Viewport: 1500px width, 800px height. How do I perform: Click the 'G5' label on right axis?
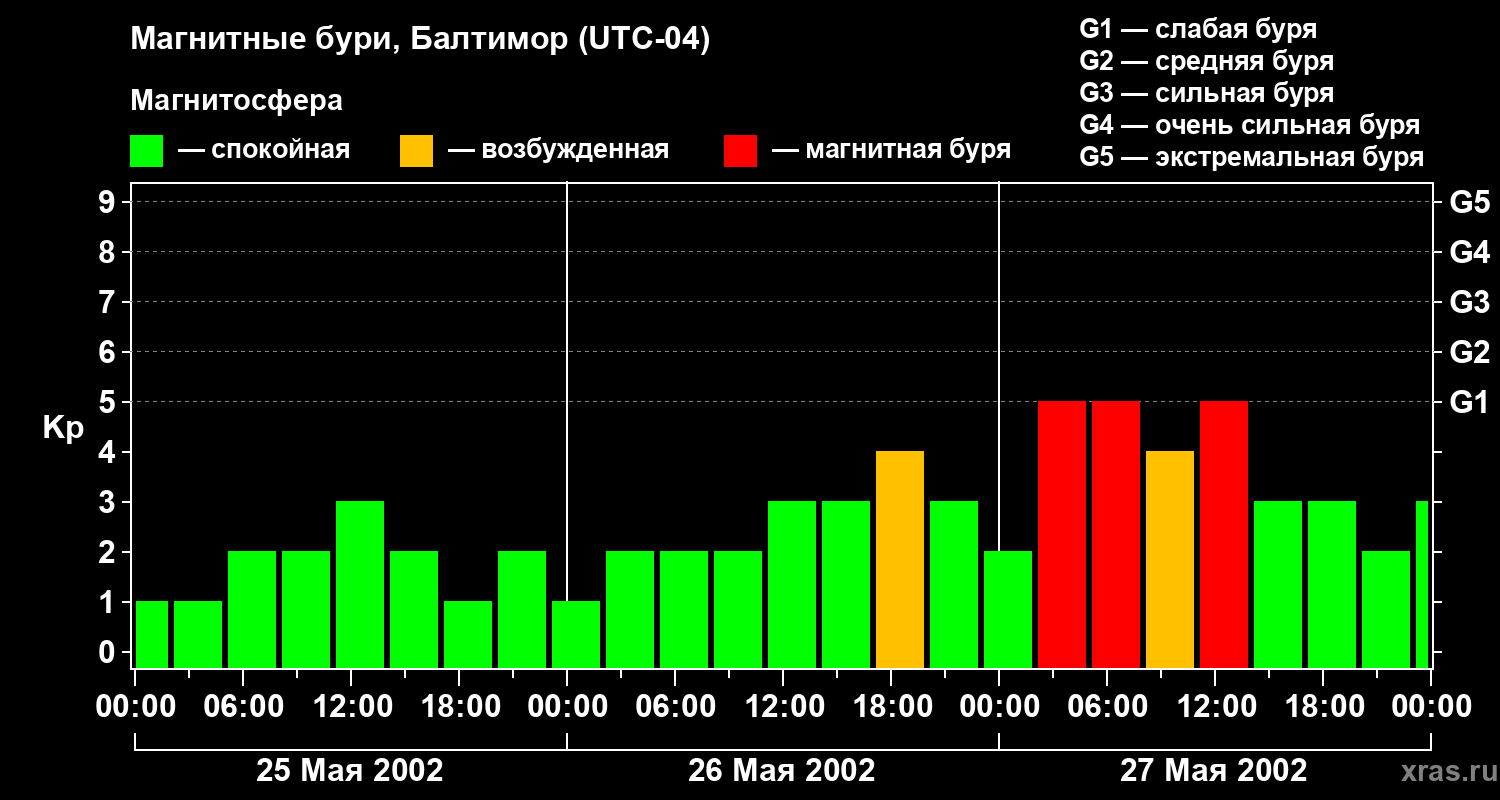(1469, 202)
